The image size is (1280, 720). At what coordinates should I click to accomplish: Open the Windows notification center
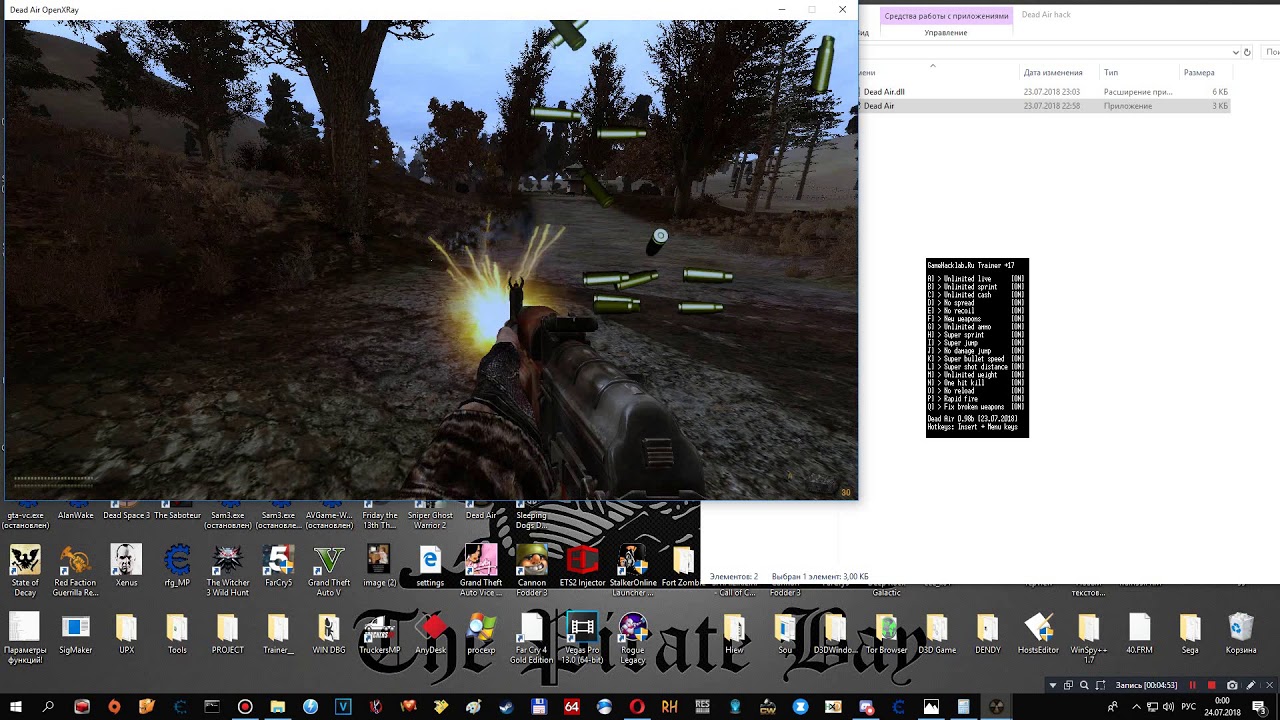pos(1260,707)
